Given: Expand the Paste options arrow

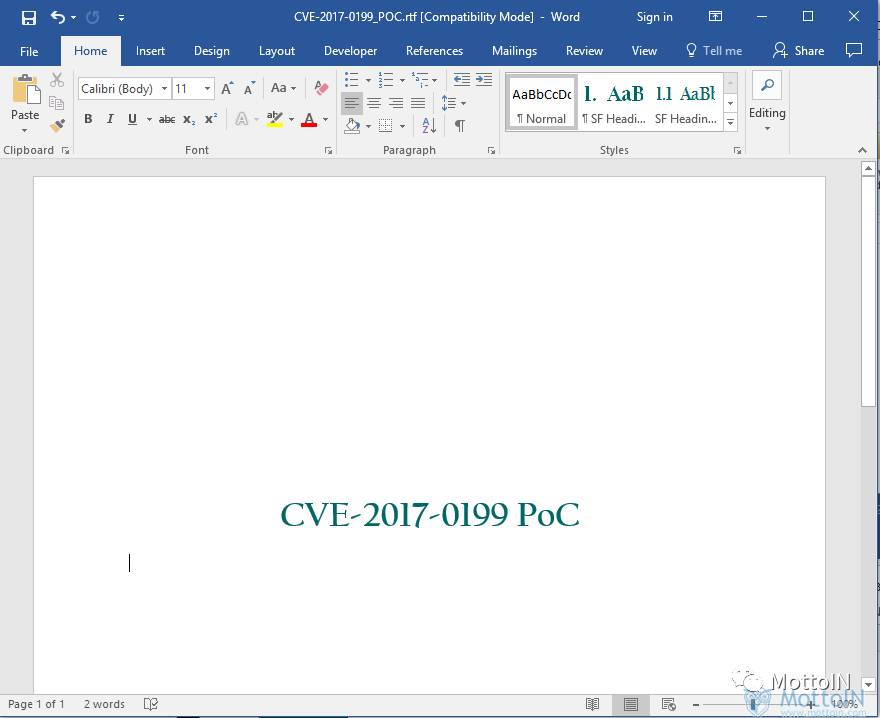Looking at the screenshot, I should click(25, 130).
